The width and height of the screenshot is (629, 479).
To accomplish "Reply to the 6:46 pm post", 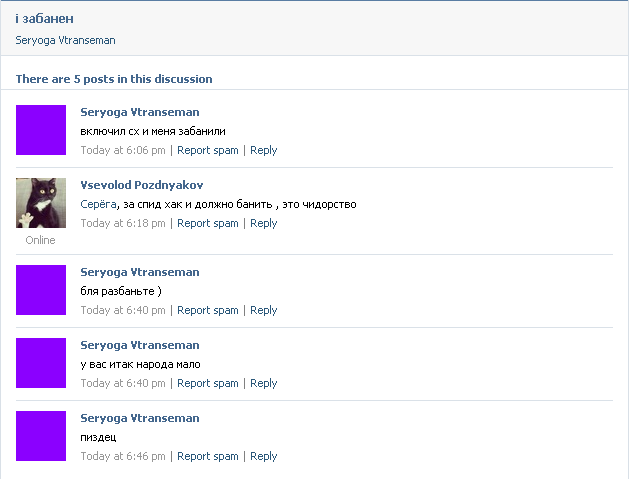I will (x=264, y=456).
